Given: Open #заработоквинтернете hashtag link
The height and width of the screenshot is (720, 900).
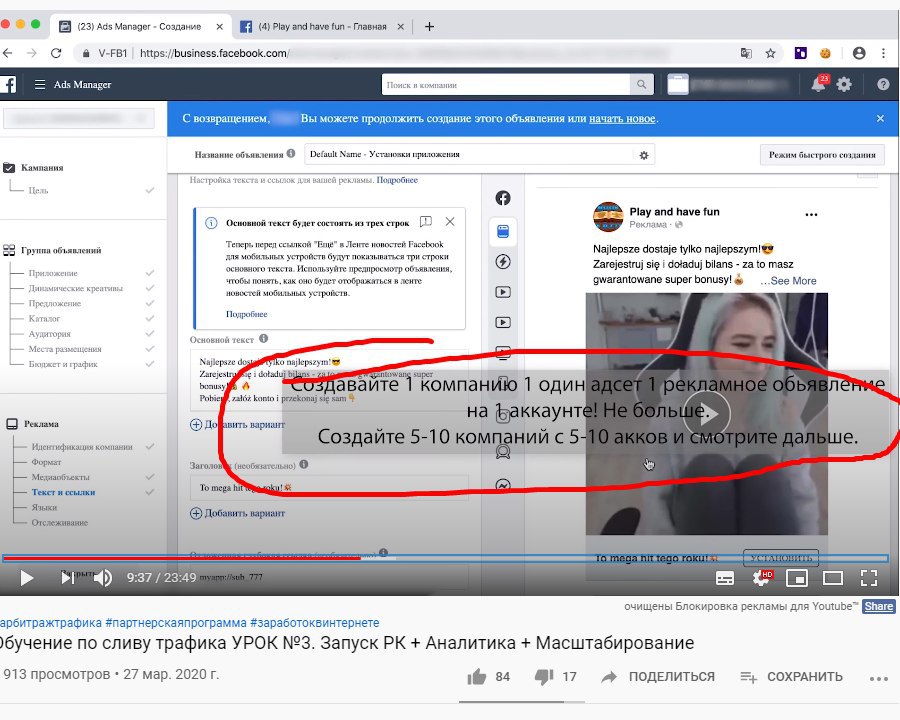Looking at the screenshot, I should pos(315,622).
